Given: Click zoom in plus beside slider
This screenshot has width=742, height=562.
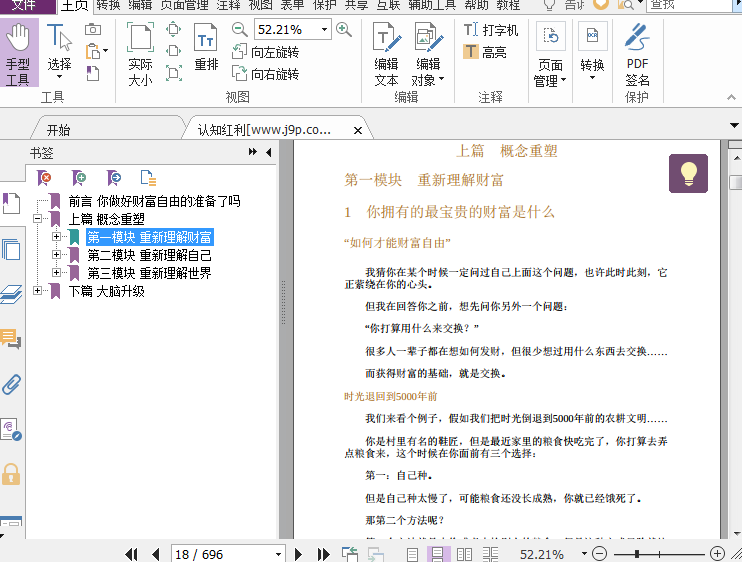Looking at the screenshot, I should tap(717, 553).
